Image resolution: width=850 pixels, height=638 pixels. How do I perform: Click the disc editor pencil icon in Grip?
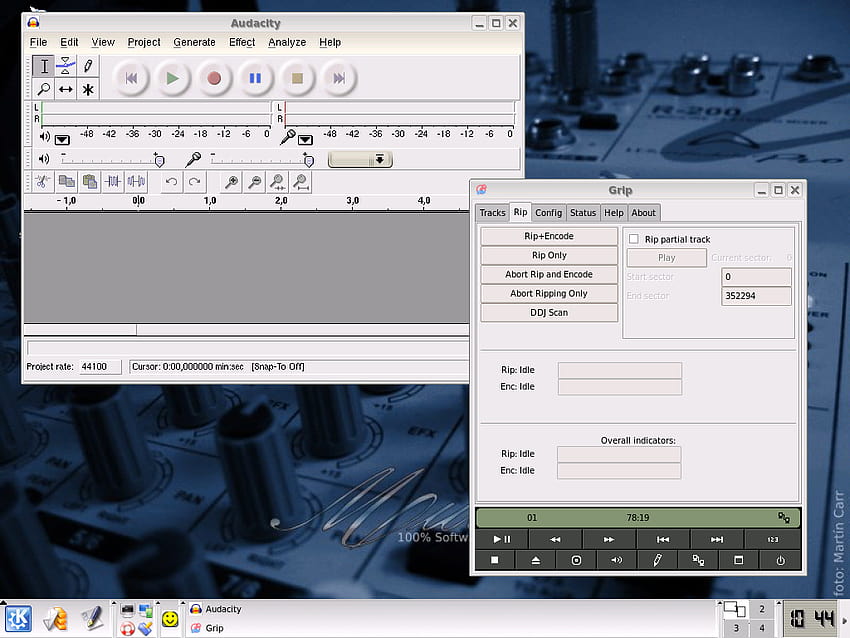(658, 560)
